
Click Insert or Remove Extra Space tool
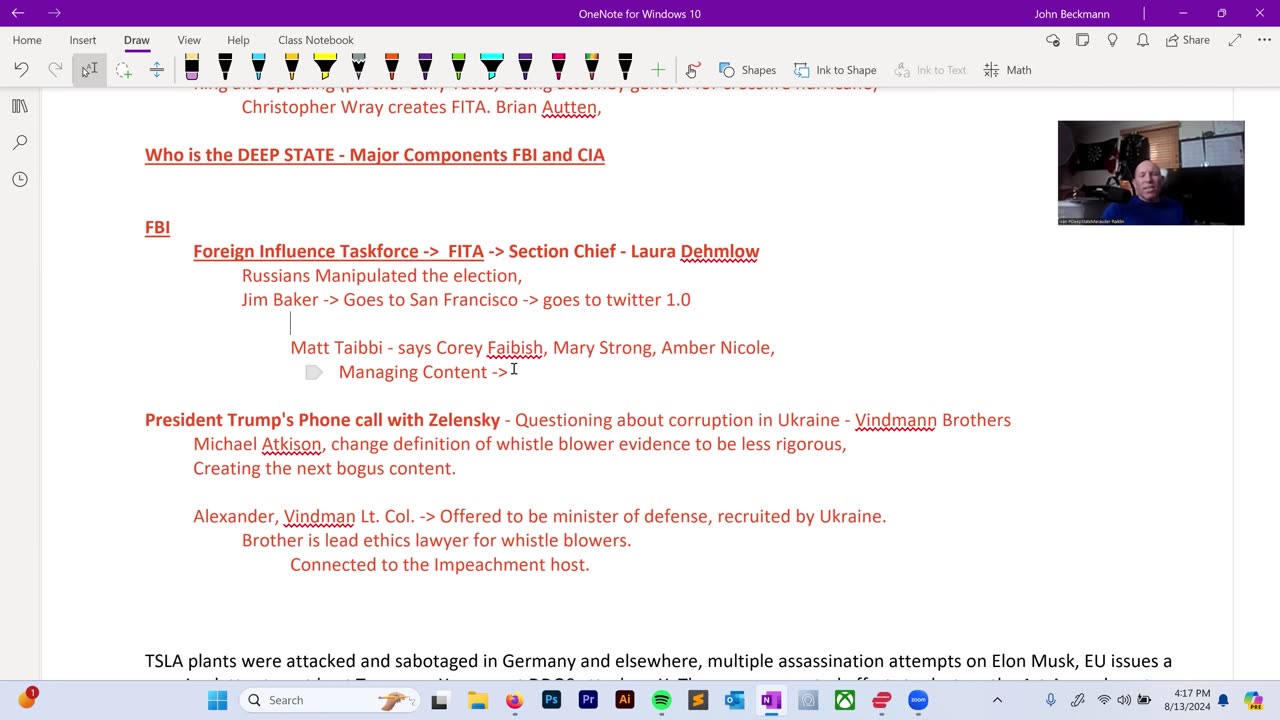click(156, 70)
